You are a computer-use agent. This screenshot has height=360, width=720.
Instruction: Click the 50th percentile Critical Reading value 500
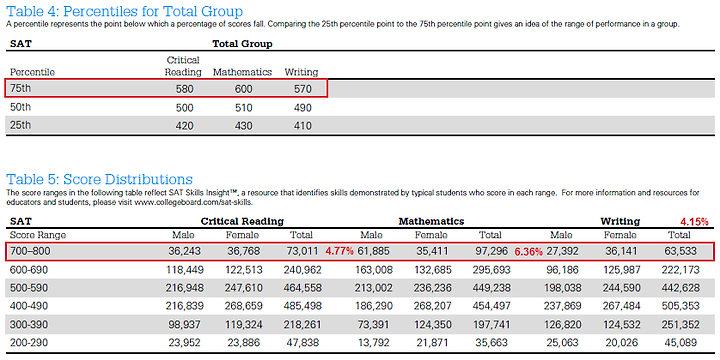tap(185, 107)
